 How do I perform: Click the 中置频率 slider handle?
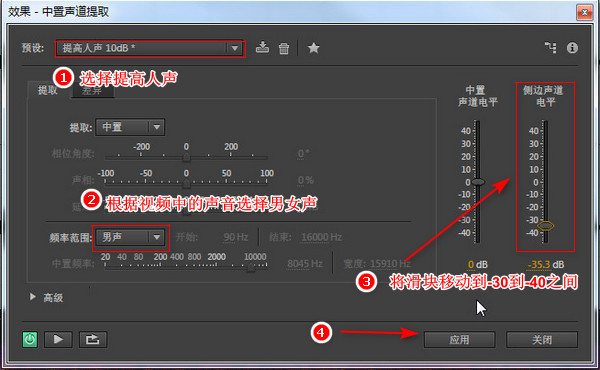pos(251,267)
